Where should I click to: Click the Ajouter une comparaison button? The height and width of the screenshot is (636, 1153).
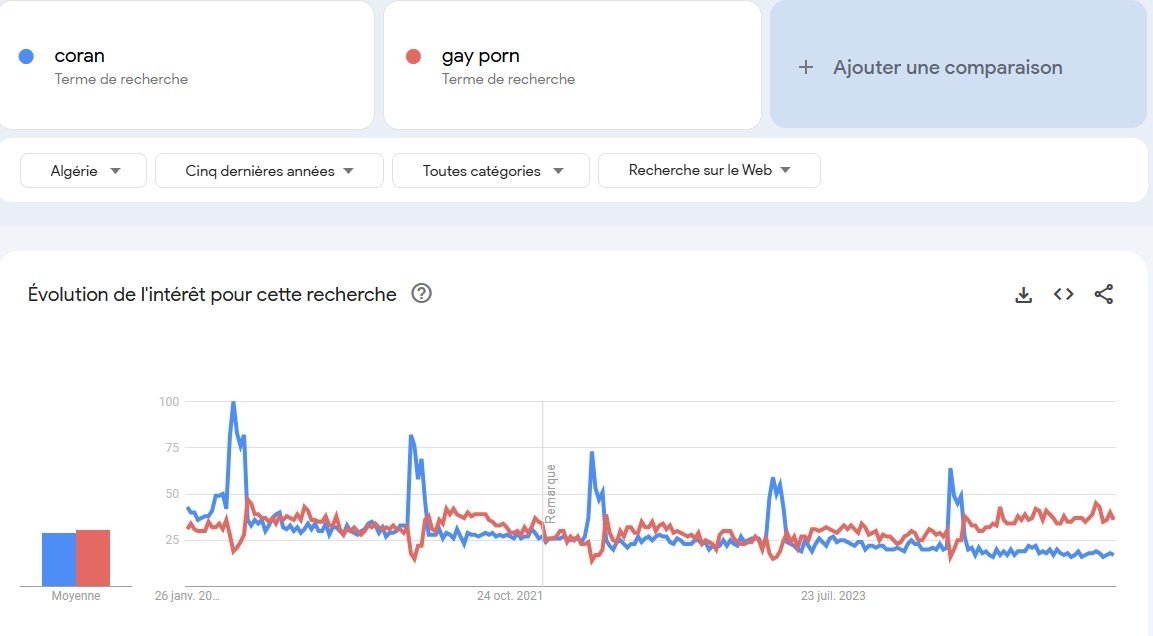click(947, 67)
